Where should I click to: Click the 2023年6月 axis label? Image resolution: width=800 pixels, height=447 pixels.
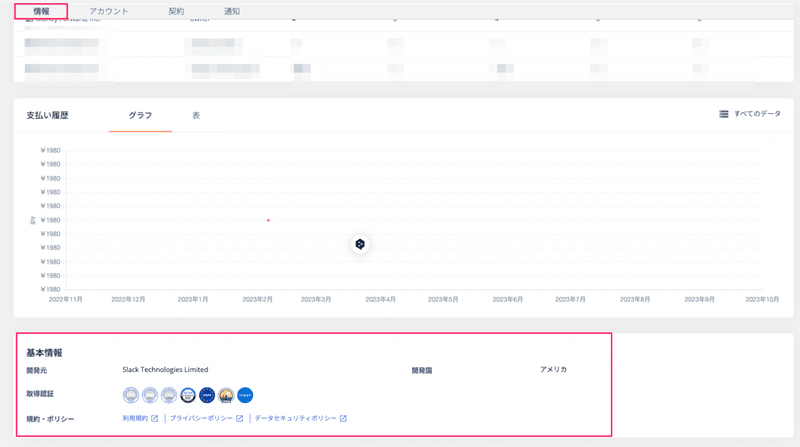[508, 300]
